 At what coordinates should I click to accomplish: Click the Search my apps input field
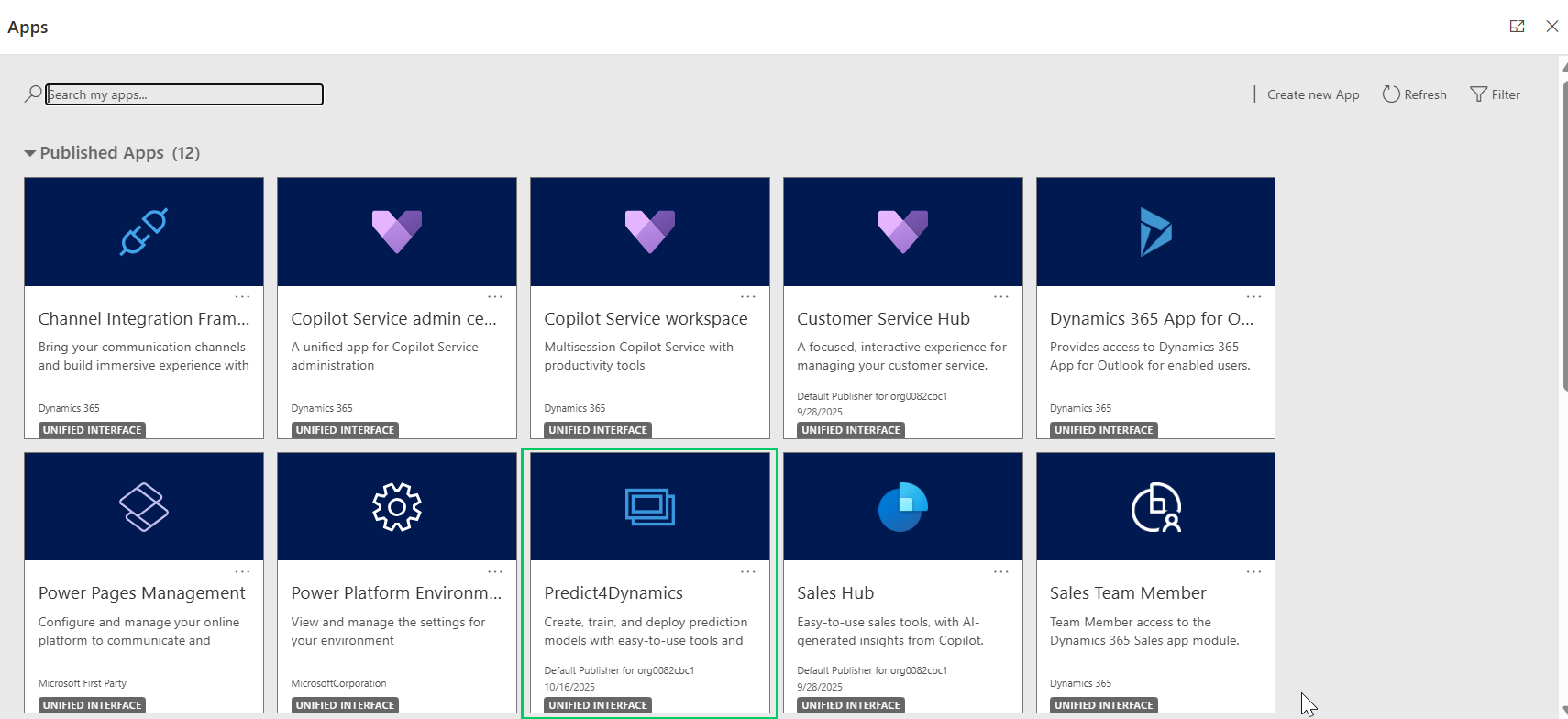point(184,94)
